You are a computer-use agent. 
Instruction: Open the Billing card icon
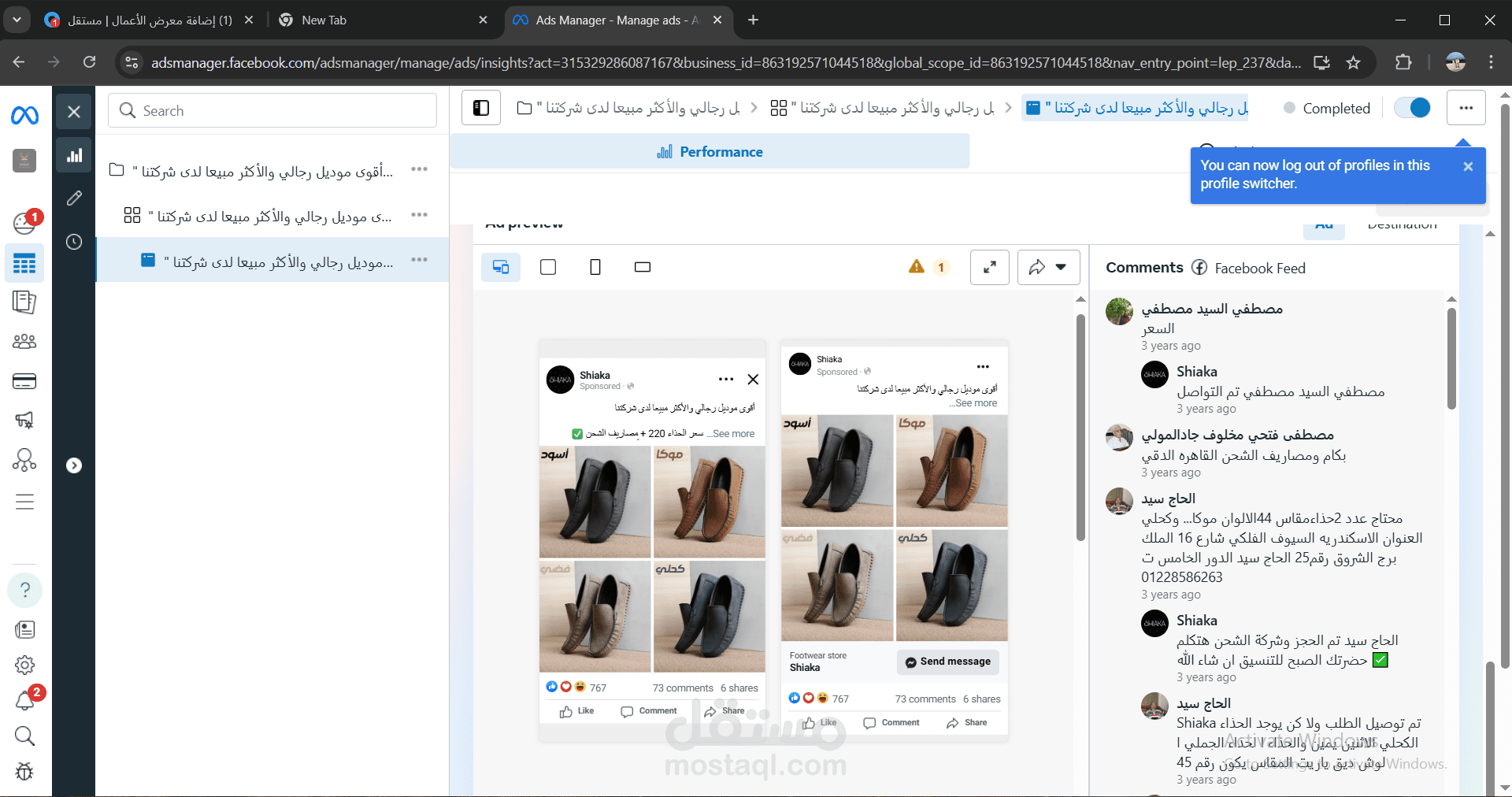24,381
